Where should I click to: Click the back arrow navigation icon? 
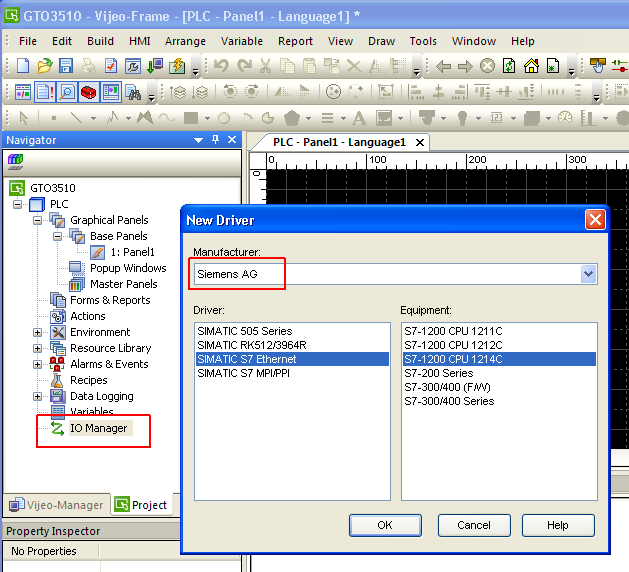(443, 66)
